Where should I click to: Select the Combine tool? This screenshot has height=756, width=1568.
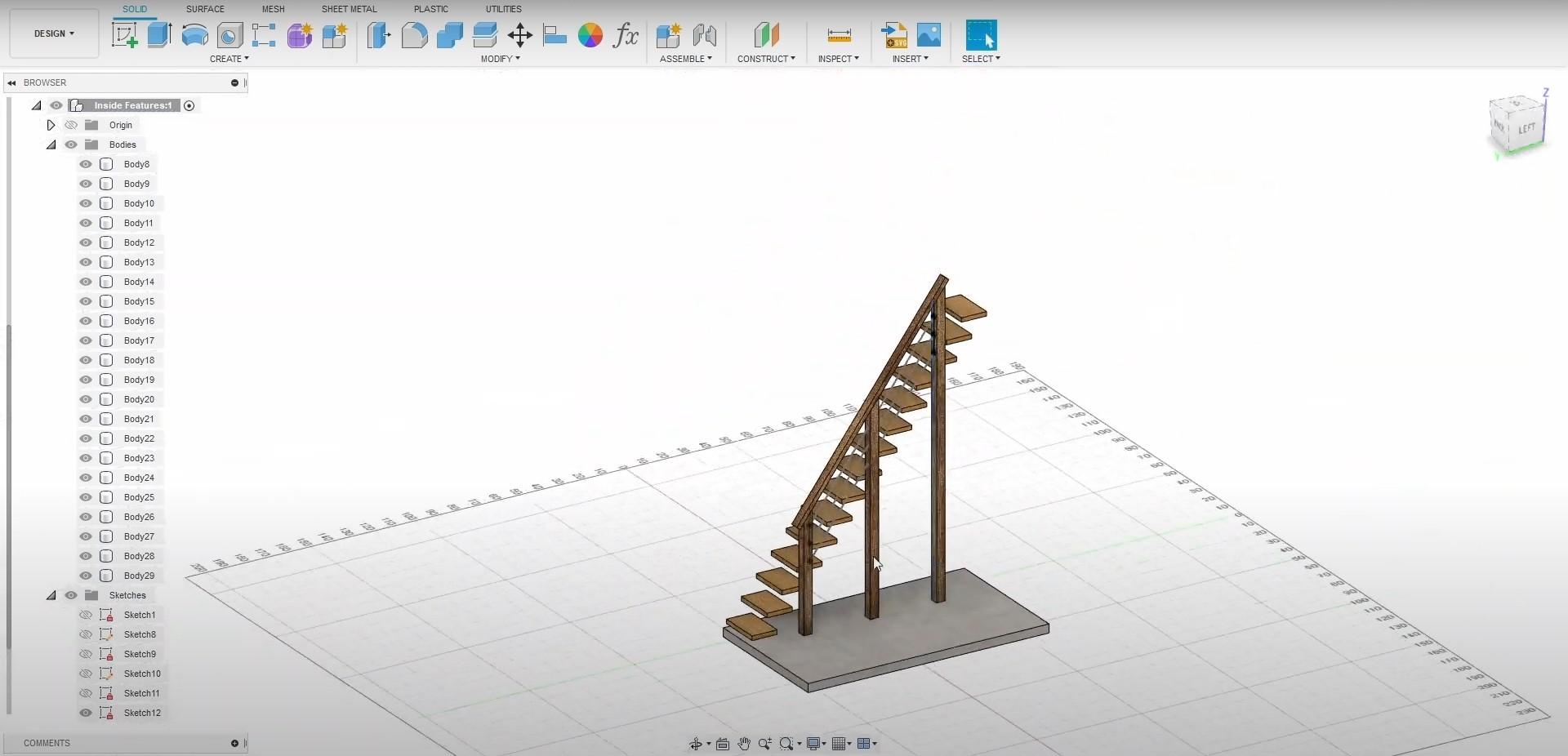tap(449, 35)
